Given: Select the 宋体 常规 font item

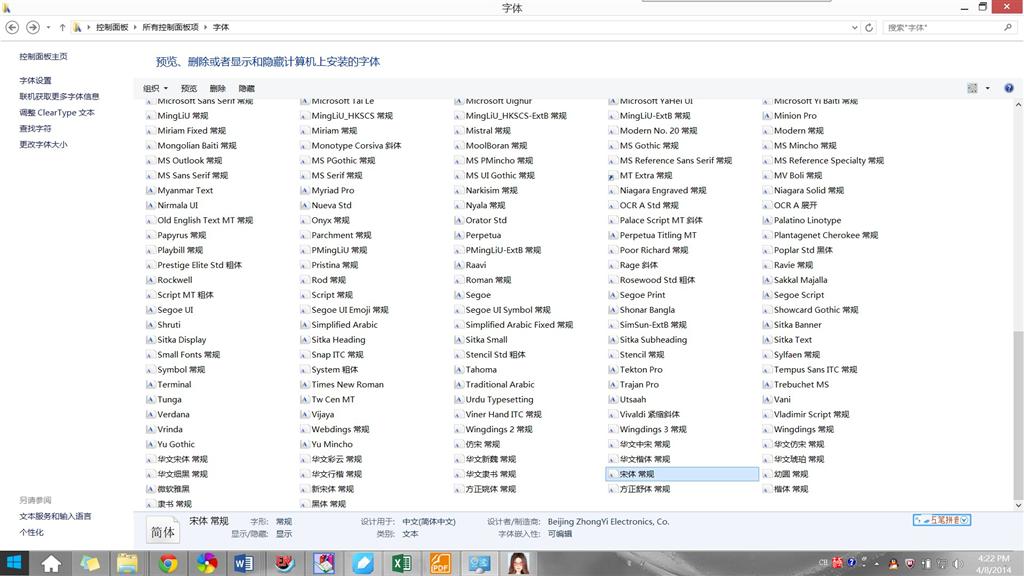Looking at the screenshot, I should click(682, 474).
